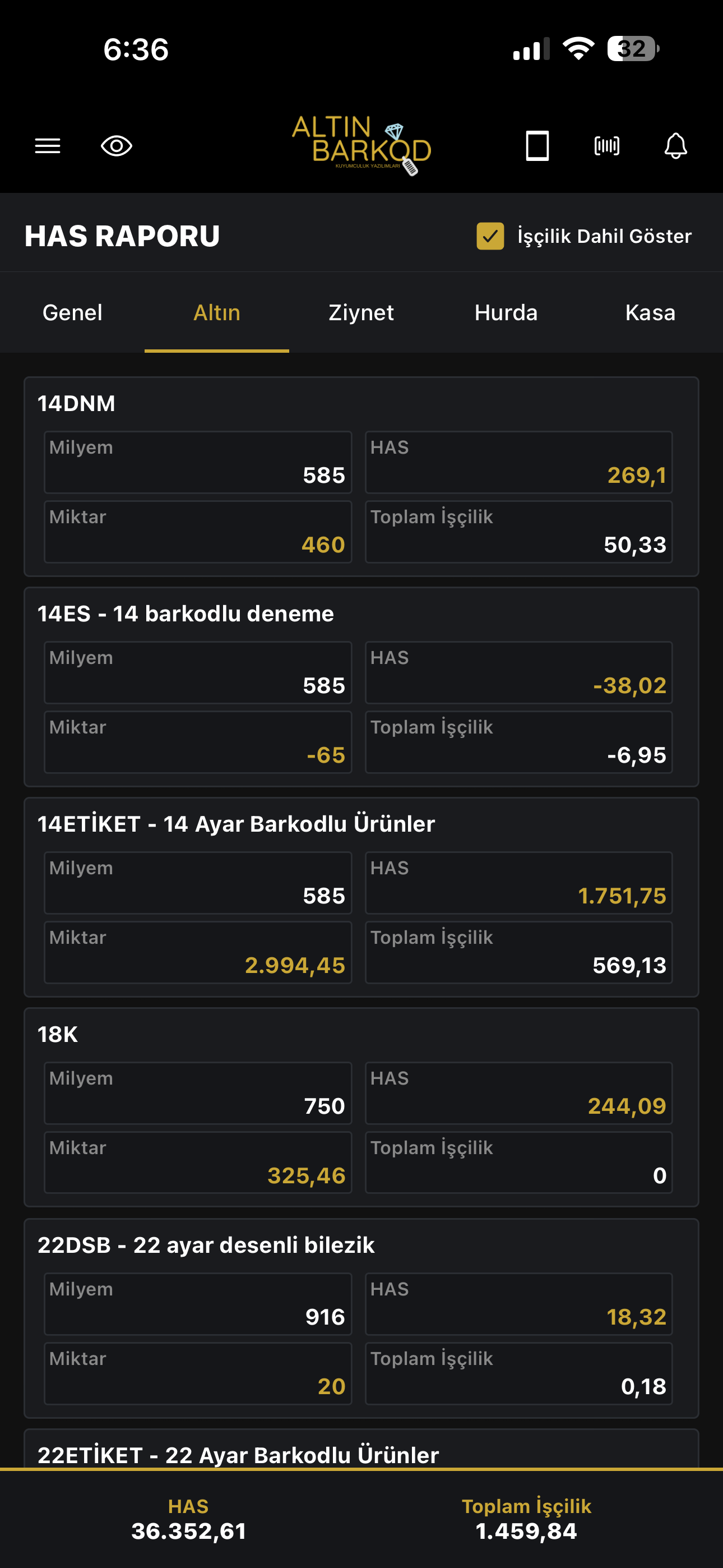Uncheck İşçilik Dahil Göster checkbox

490,236
